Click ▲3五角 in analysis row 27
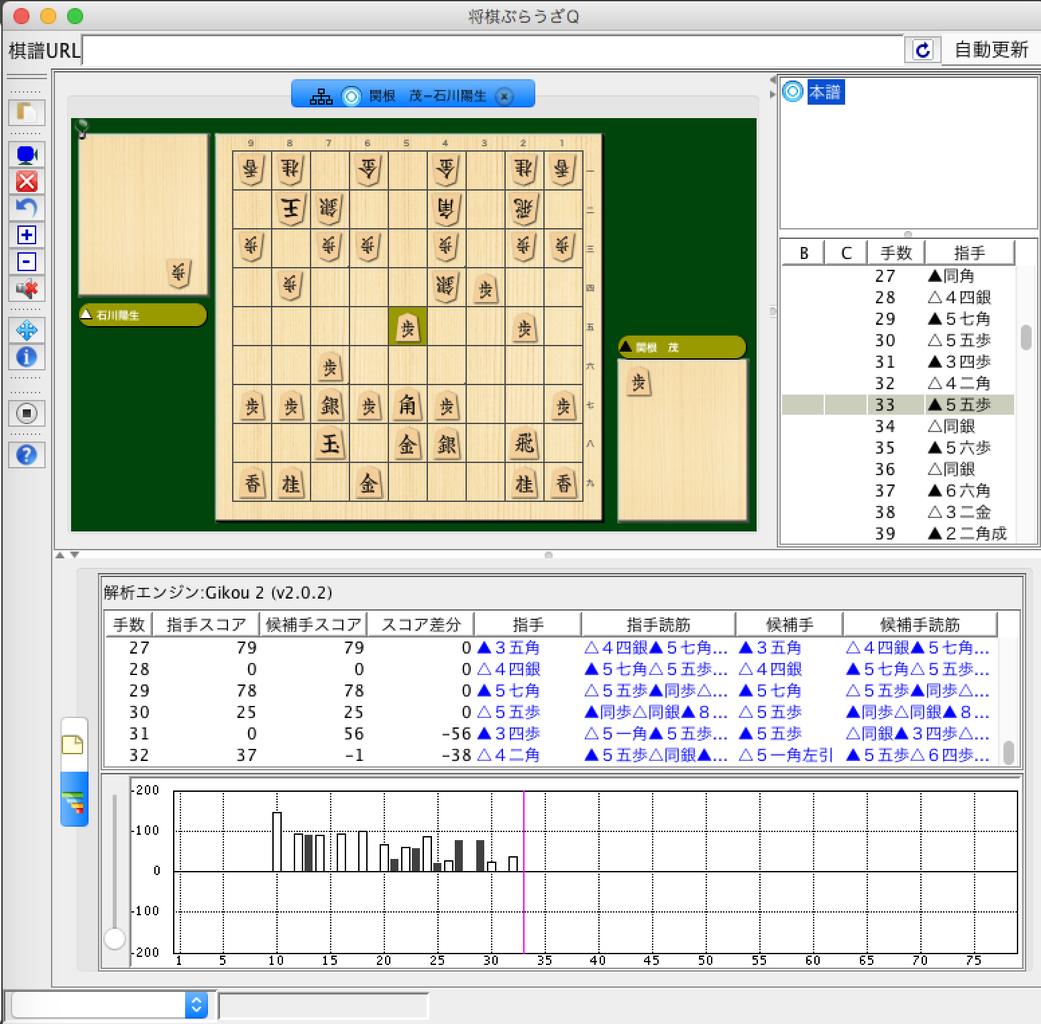Viewport: 1041px width, 1024px height. [509, 647]
